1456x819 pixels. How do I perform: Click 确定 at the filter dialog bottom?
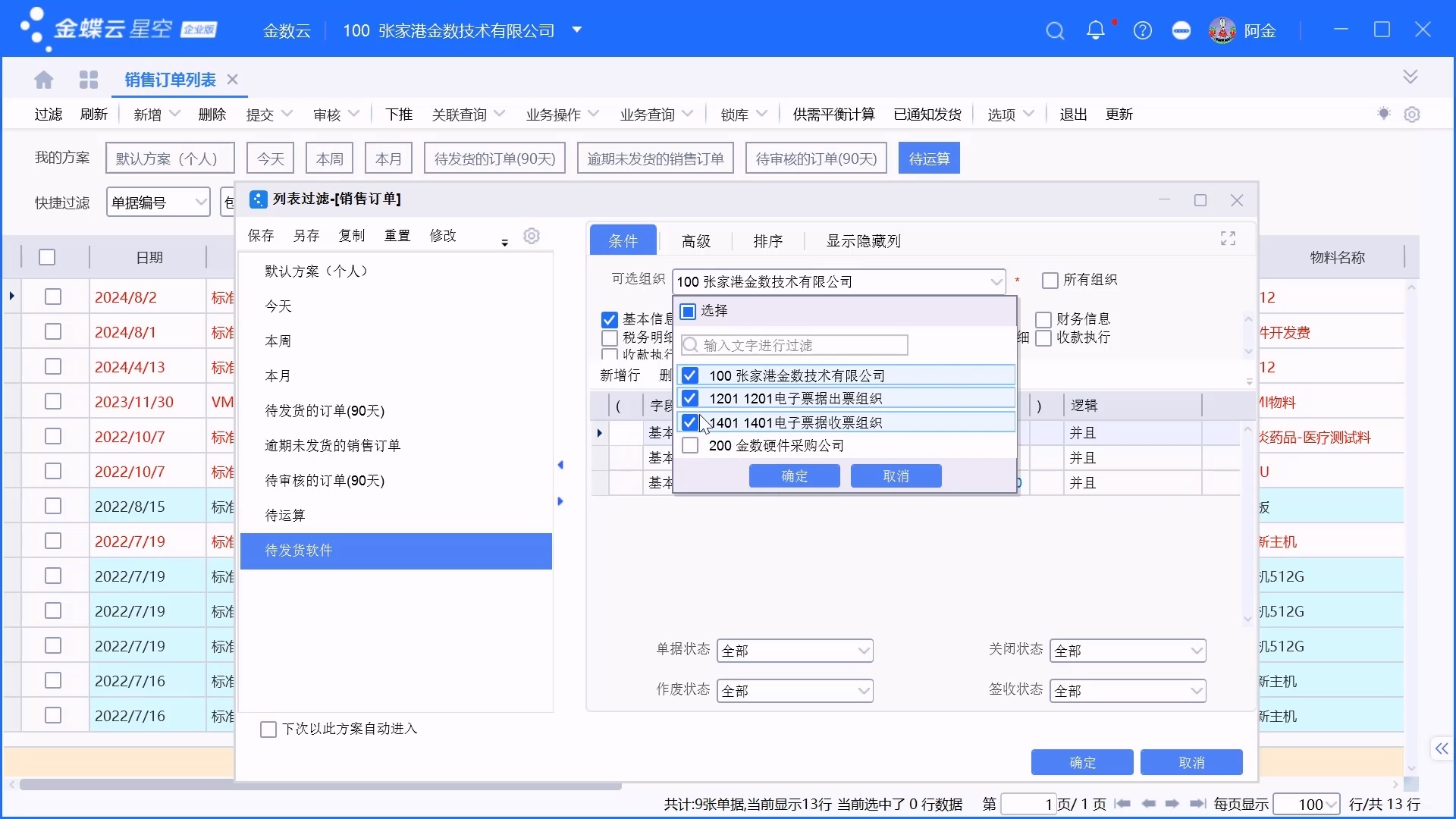pyautogui.click(x=1082, y=762)
